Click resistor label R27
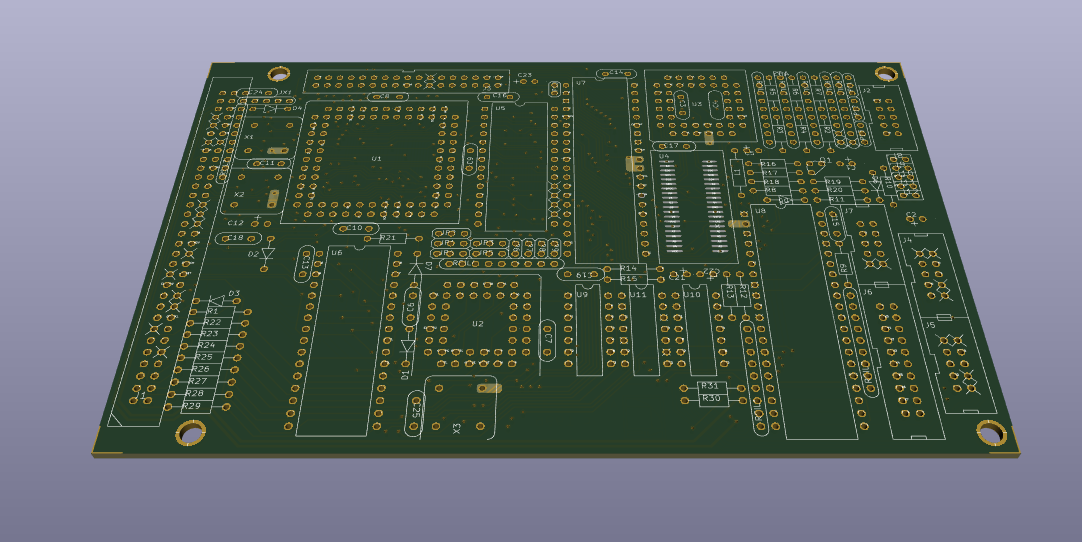The width and height of the screenshot is (1082, 542). coord(198,381)
